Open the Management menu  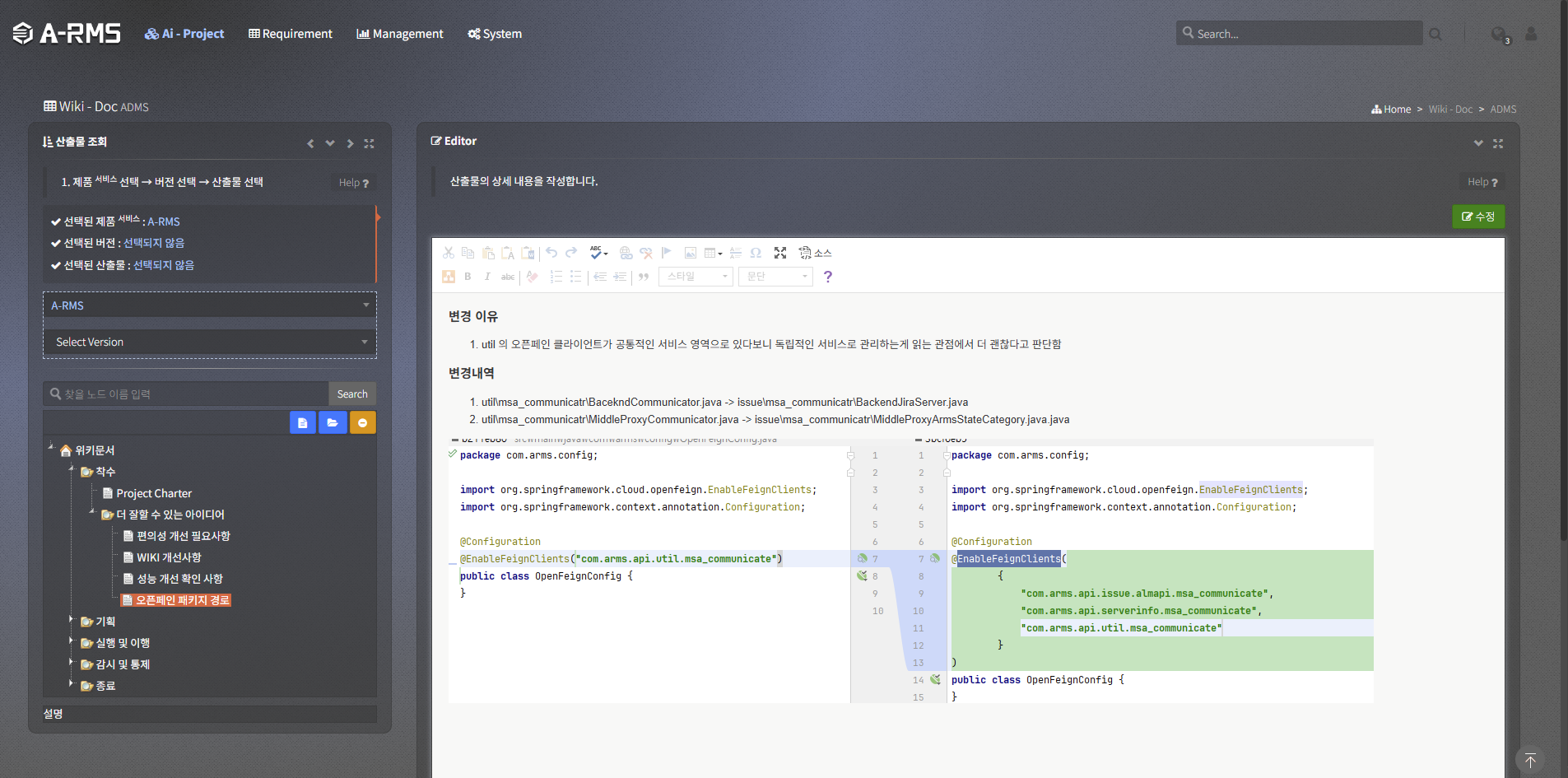[x=400, y=34]
